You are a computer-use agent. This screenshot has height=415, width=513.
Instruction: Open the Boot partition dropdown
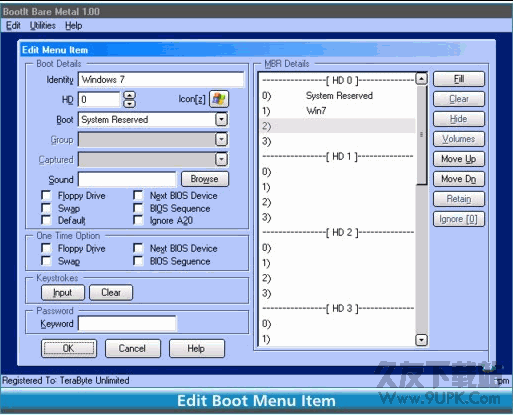(x=221, y=119)
